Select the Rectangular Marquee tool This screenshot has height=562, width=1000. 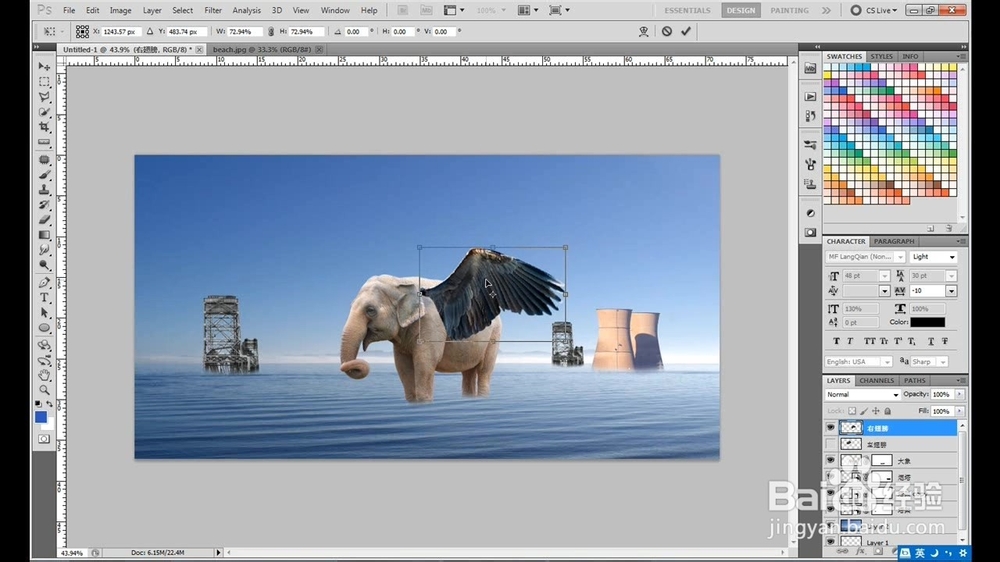point(44,82)
